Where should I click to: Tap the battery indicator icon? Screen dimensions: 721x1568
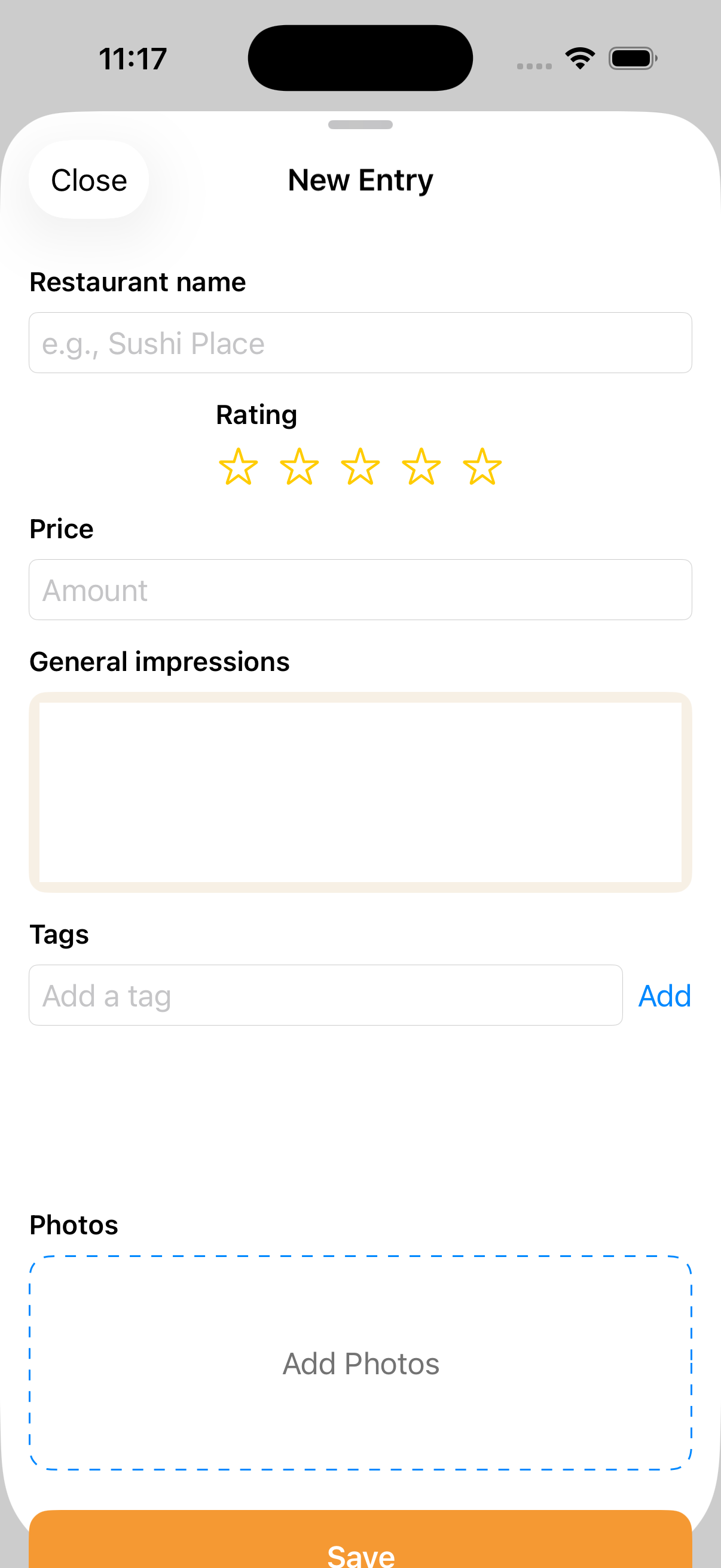pos(632,59)
